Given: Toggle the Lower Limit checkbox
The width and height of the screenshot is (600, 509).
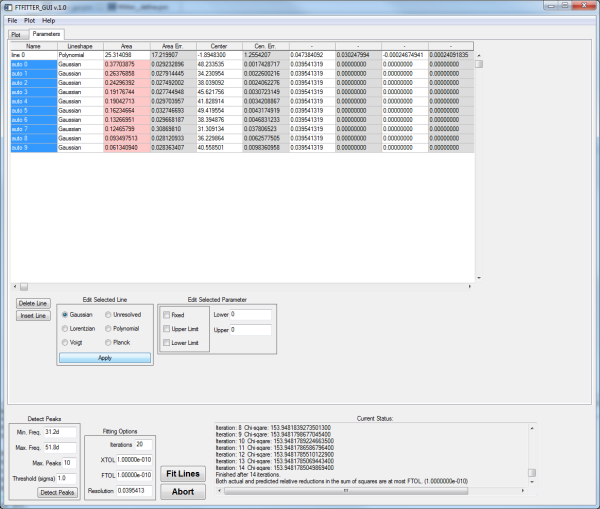Looking at the screenshot, I should tap(166, 343).
